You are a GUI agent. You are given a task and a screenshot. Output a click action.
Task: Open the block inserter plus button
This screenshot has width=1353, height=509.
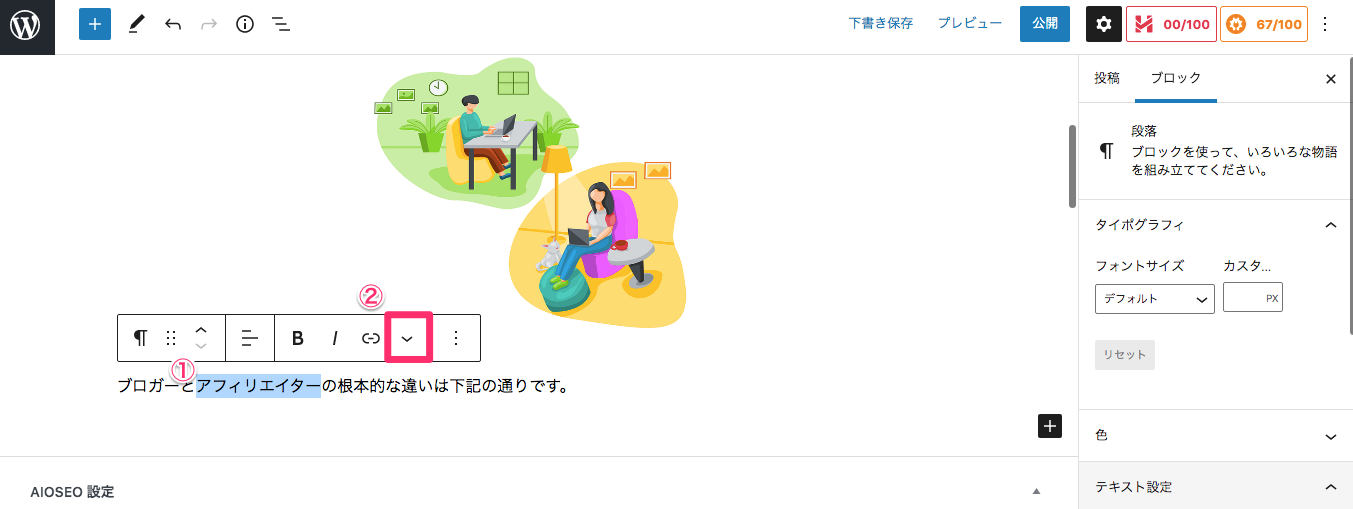click(94, 24)
